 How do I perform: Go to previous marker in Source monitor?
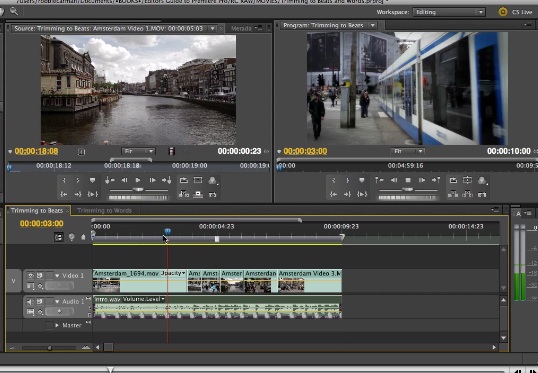tap(110, 180)
